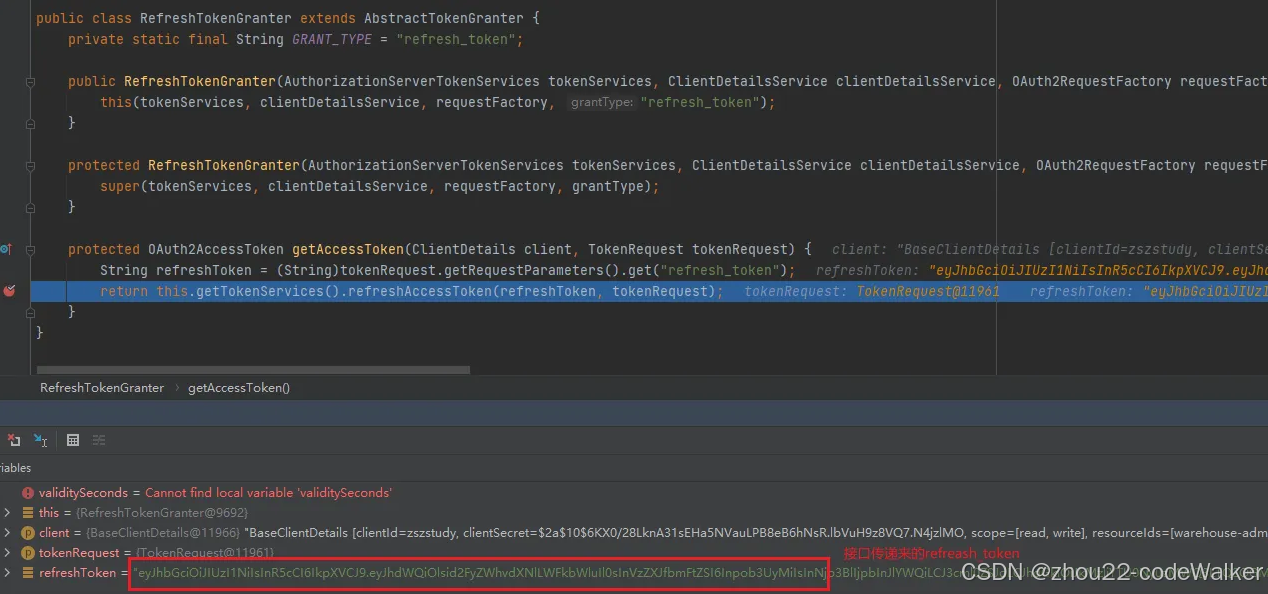Click the Run to Cursor icon

click(41, 440)
